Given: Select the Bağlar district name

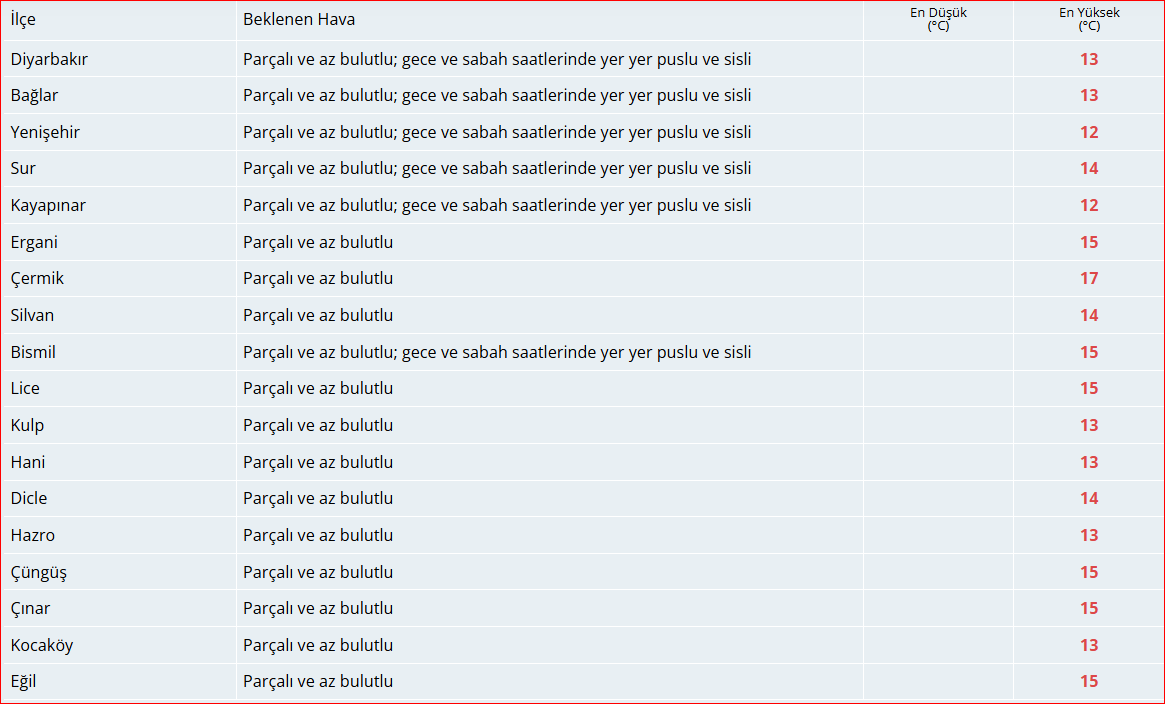Looking at the screenshot, I should tap(34, 96).
